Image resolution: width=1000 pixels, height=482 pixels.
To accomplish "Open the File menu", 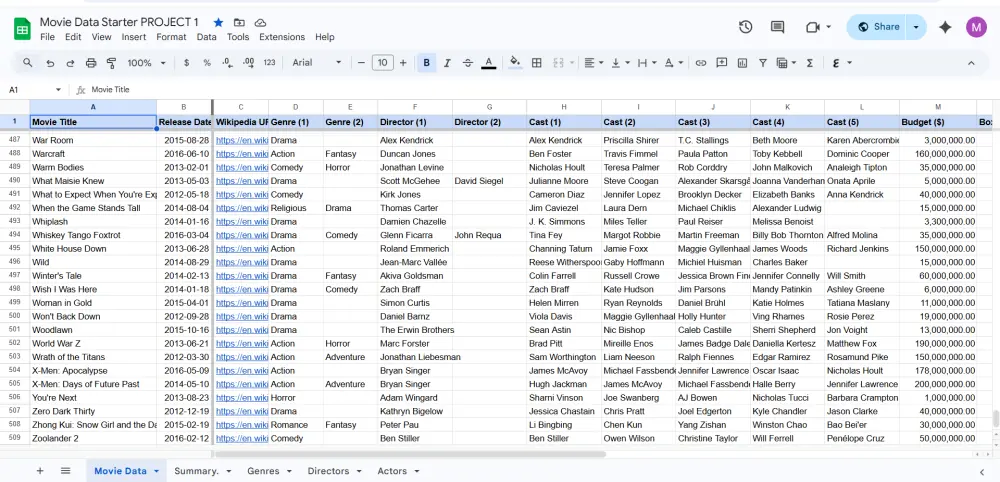I will [47, 37].
